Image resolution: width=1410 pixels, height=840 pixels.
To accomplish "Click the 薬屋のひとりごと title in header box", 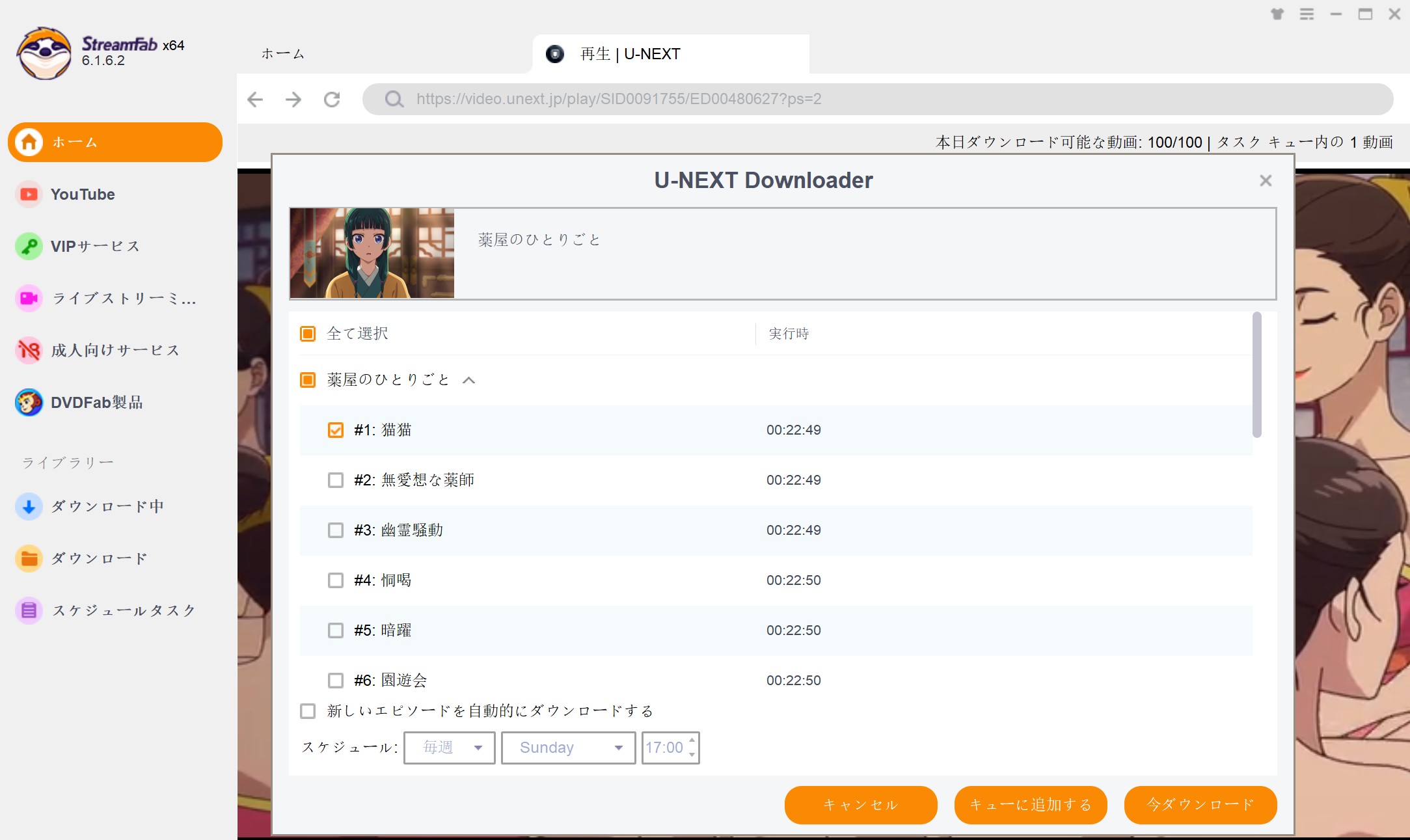I will click(x=539, y=240).
